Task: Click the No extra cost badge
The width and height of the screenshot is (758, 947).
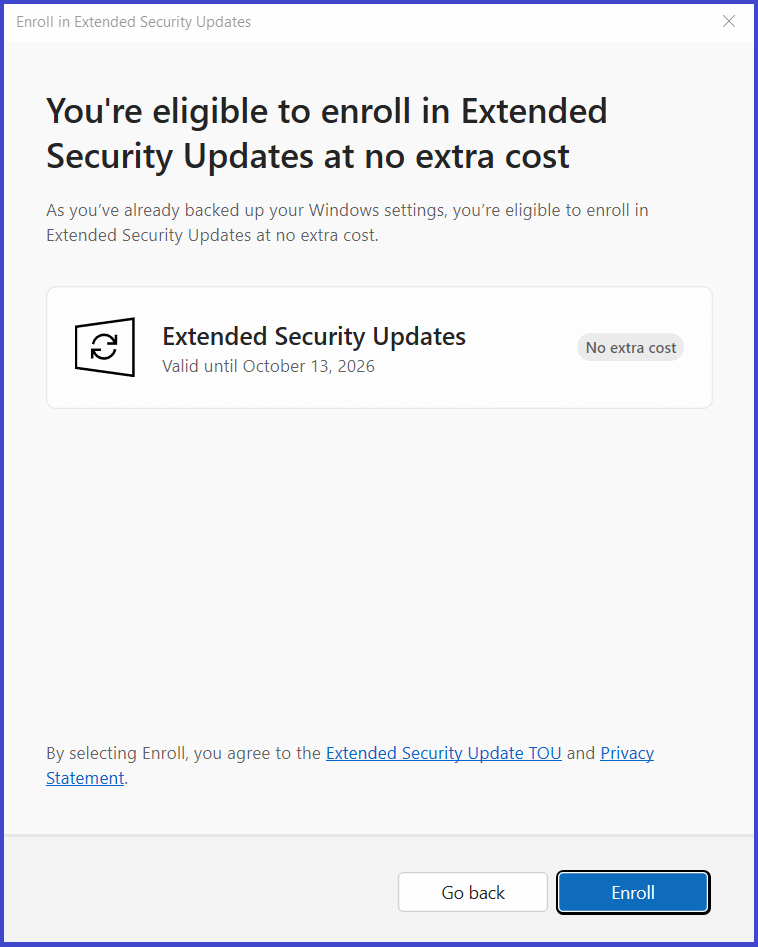Action: 631,347
